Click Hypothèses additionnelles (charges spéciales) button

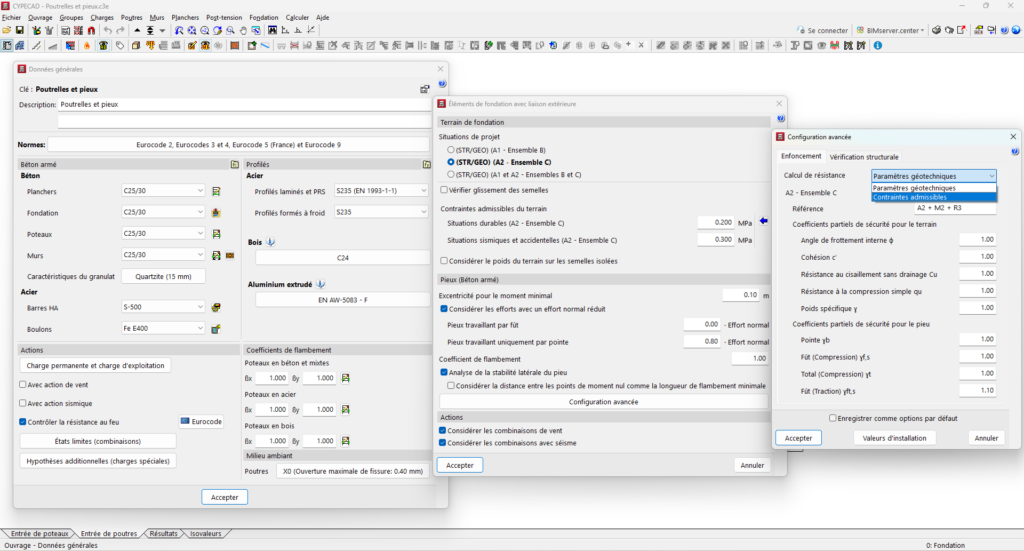[x=97, y=461]
